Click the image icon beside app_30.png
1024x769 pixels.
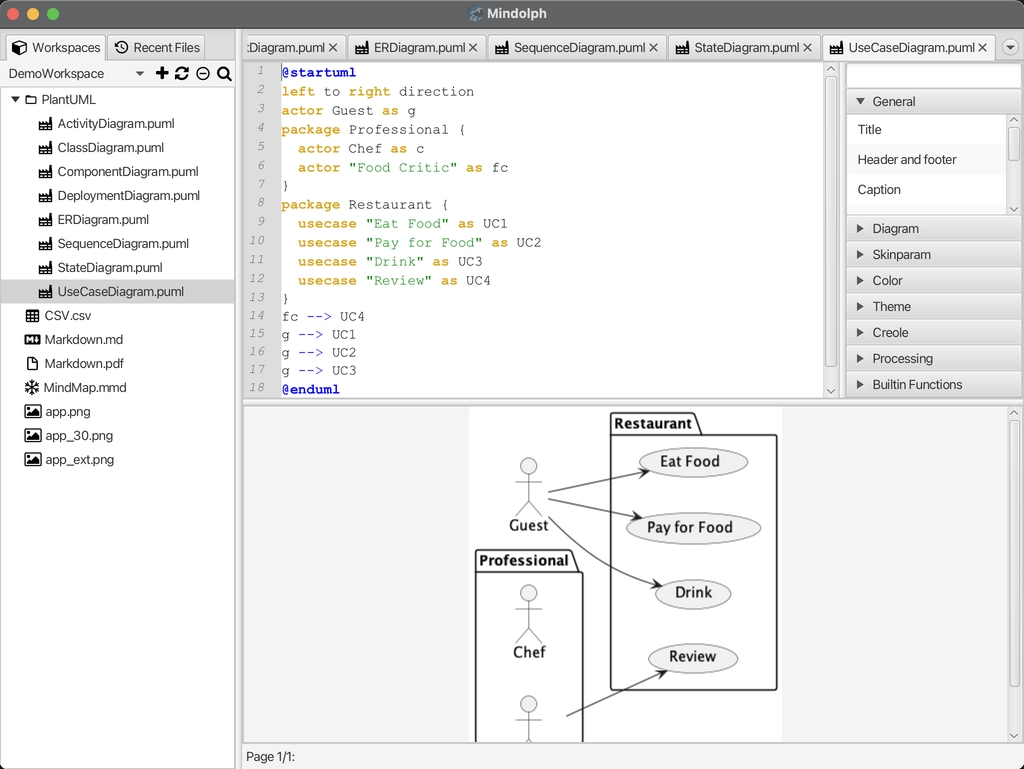[x=33, y=435]
